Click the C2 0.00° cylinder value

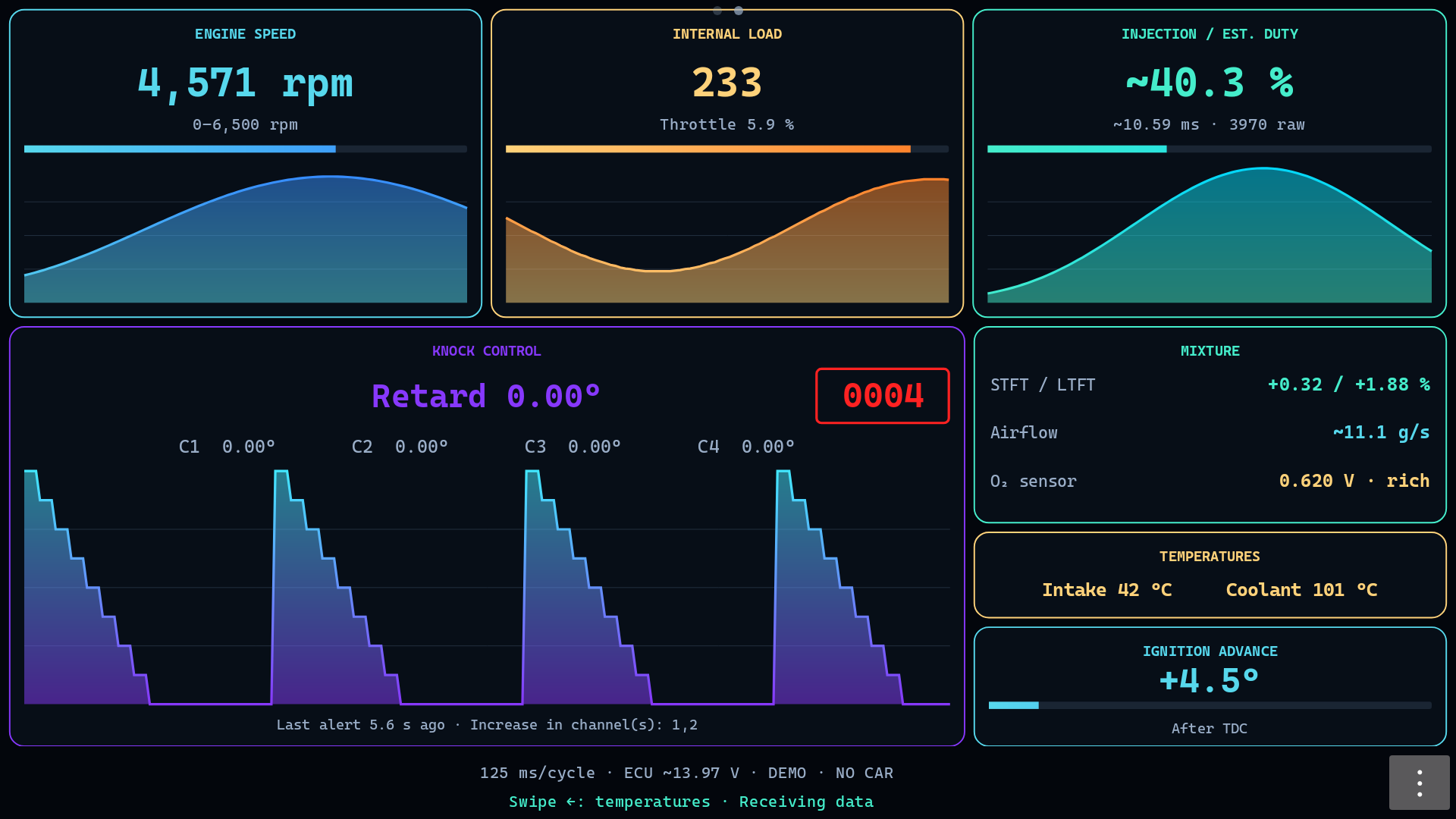point(400,447)
